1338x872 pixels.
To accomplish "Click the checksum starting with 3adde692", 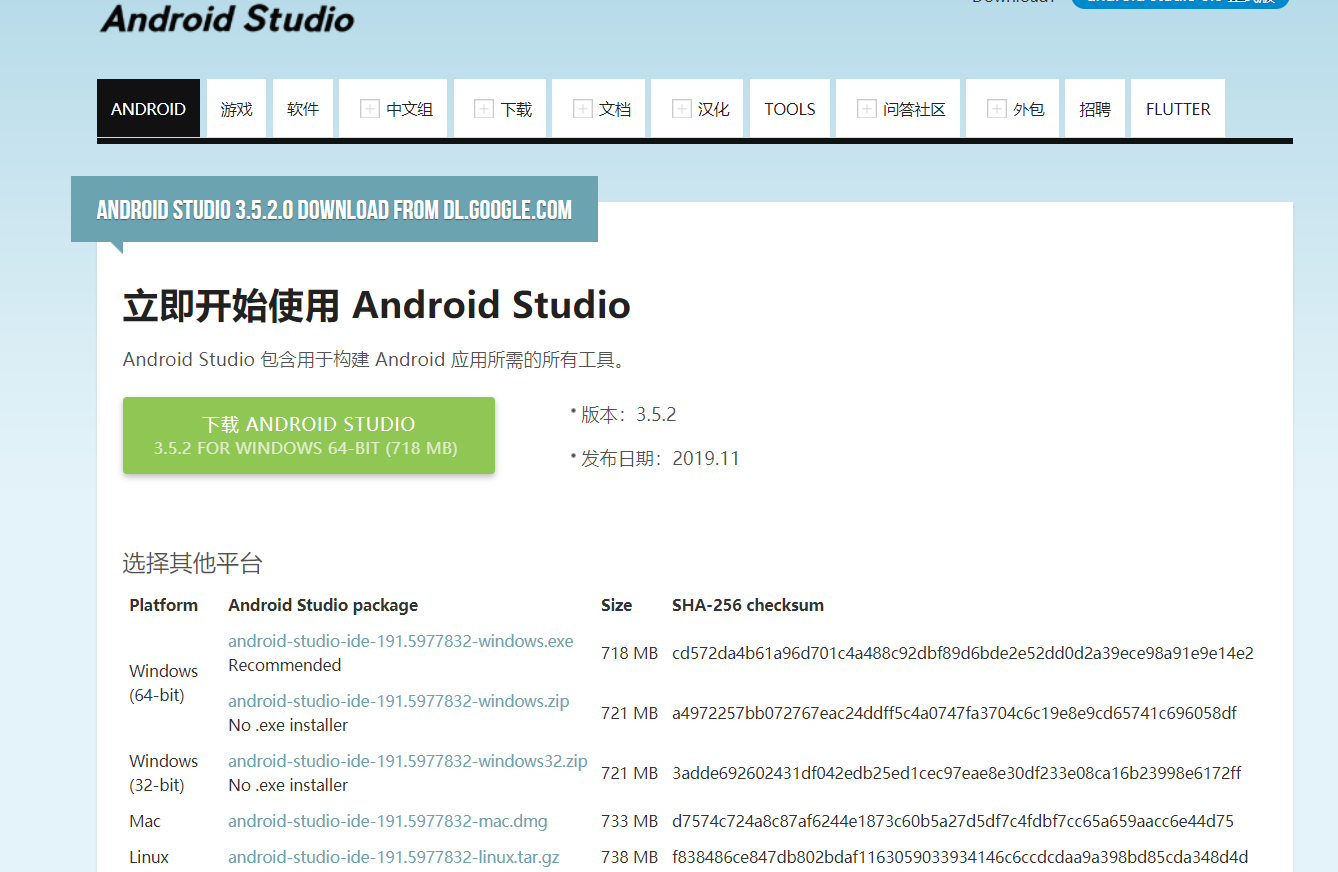I will coord(957,773).
